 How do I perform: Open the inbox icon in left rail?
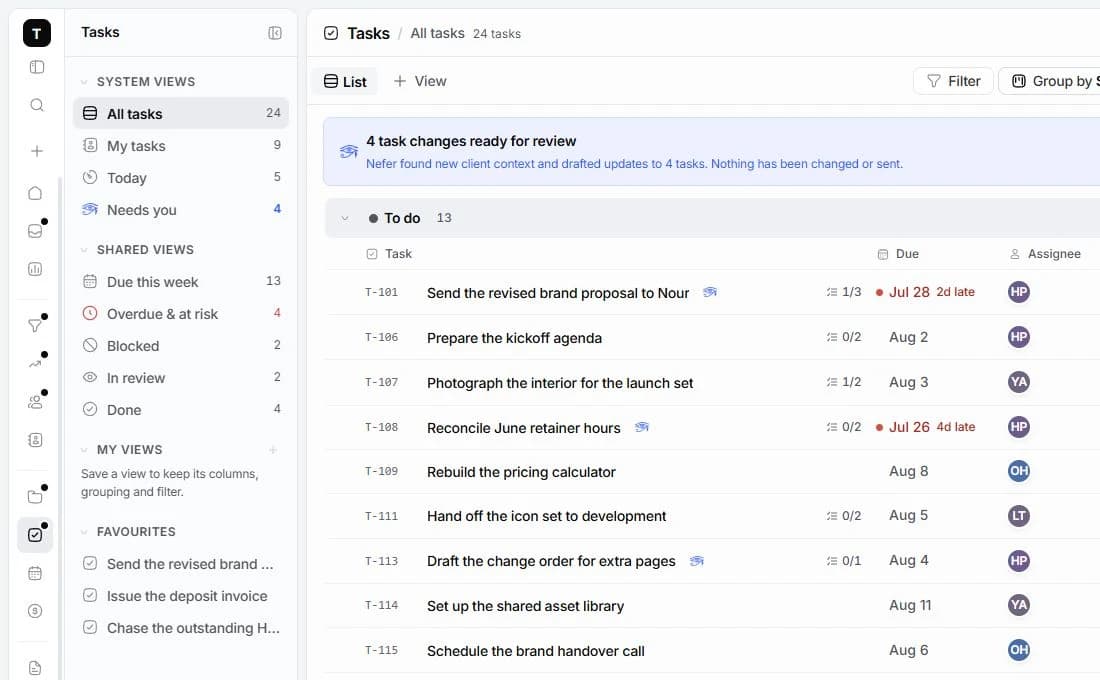pos(35,231)
